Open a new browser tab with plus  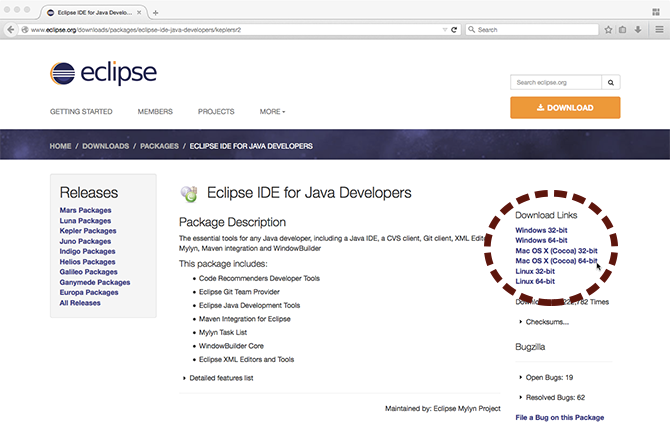[156, 13]
